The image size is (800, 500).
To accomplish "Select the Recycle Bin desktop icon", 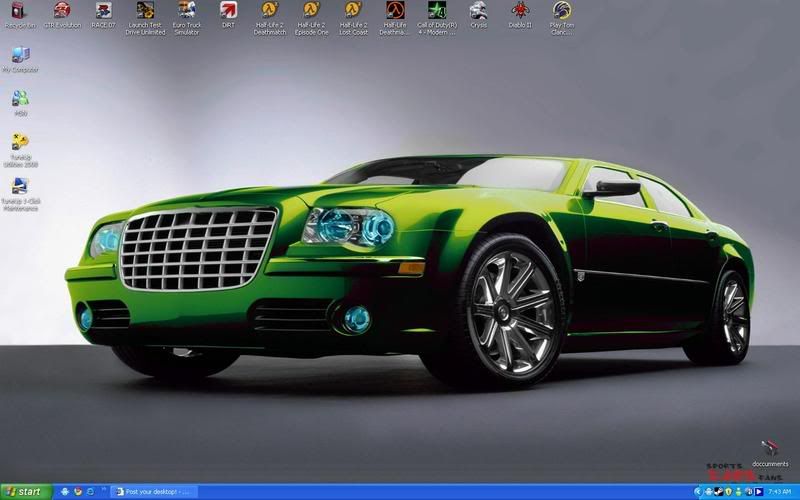I will (18, 13).
